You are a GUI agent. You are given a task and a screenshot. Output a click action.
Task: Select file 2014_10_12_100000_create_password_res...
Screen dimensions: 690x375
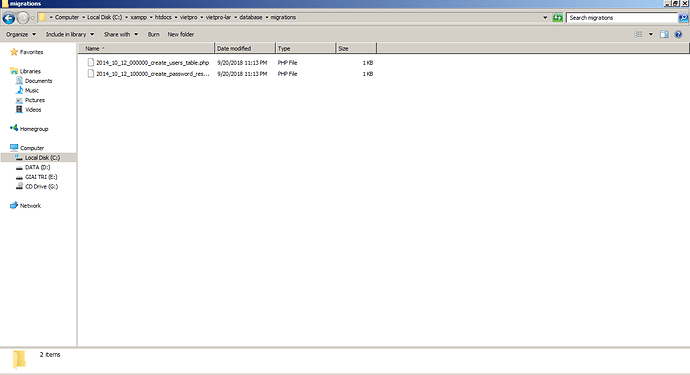[x=152, y=74]
